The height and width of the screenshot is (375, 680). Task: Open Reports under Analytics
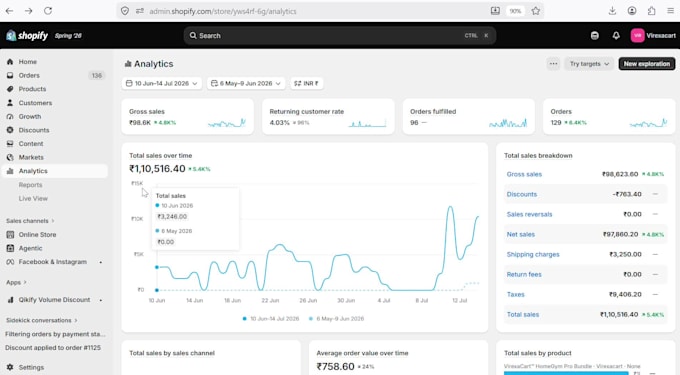[30, 185]
